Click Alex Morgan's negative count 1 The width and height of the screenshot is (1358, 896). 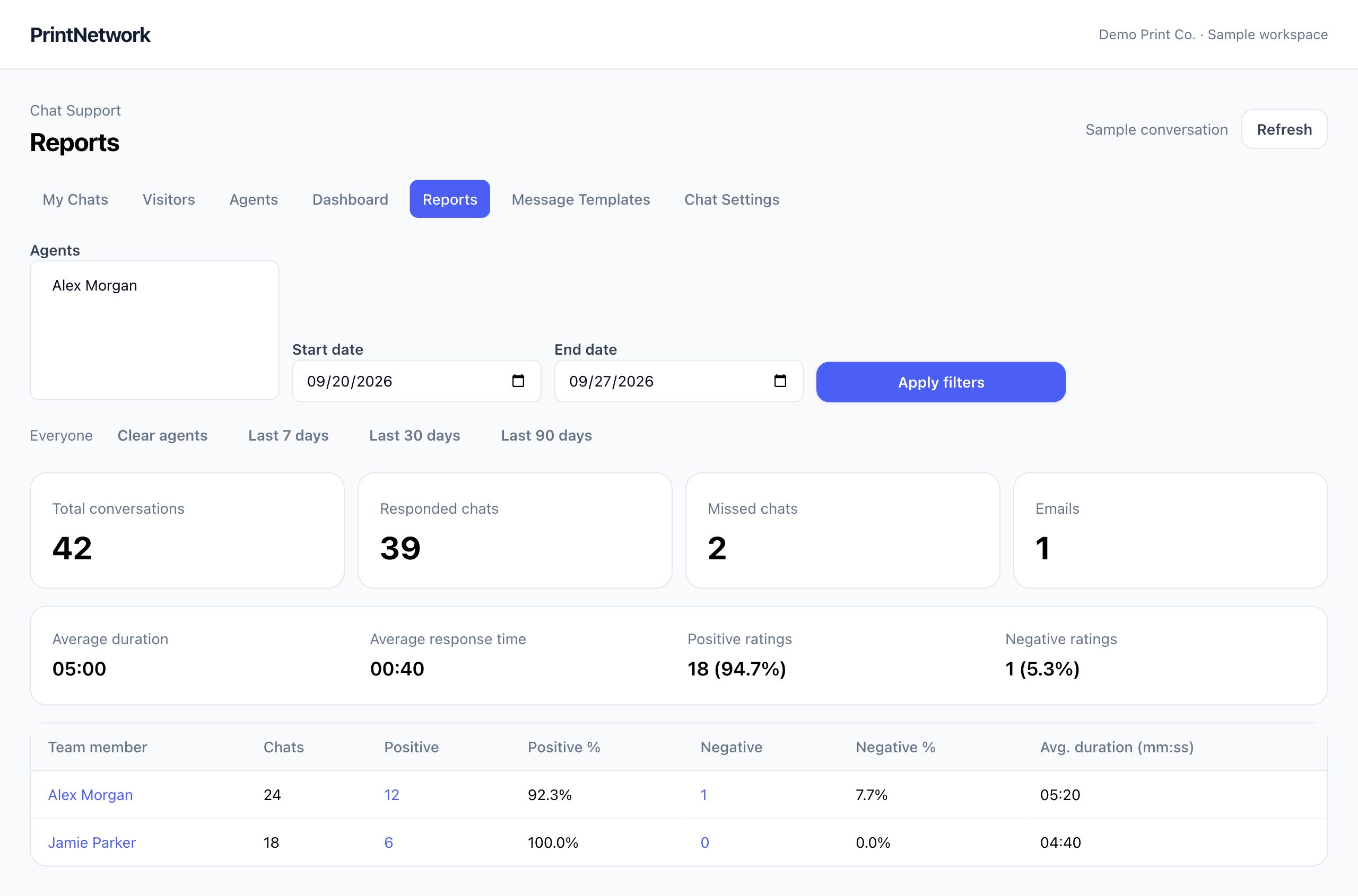704,795
